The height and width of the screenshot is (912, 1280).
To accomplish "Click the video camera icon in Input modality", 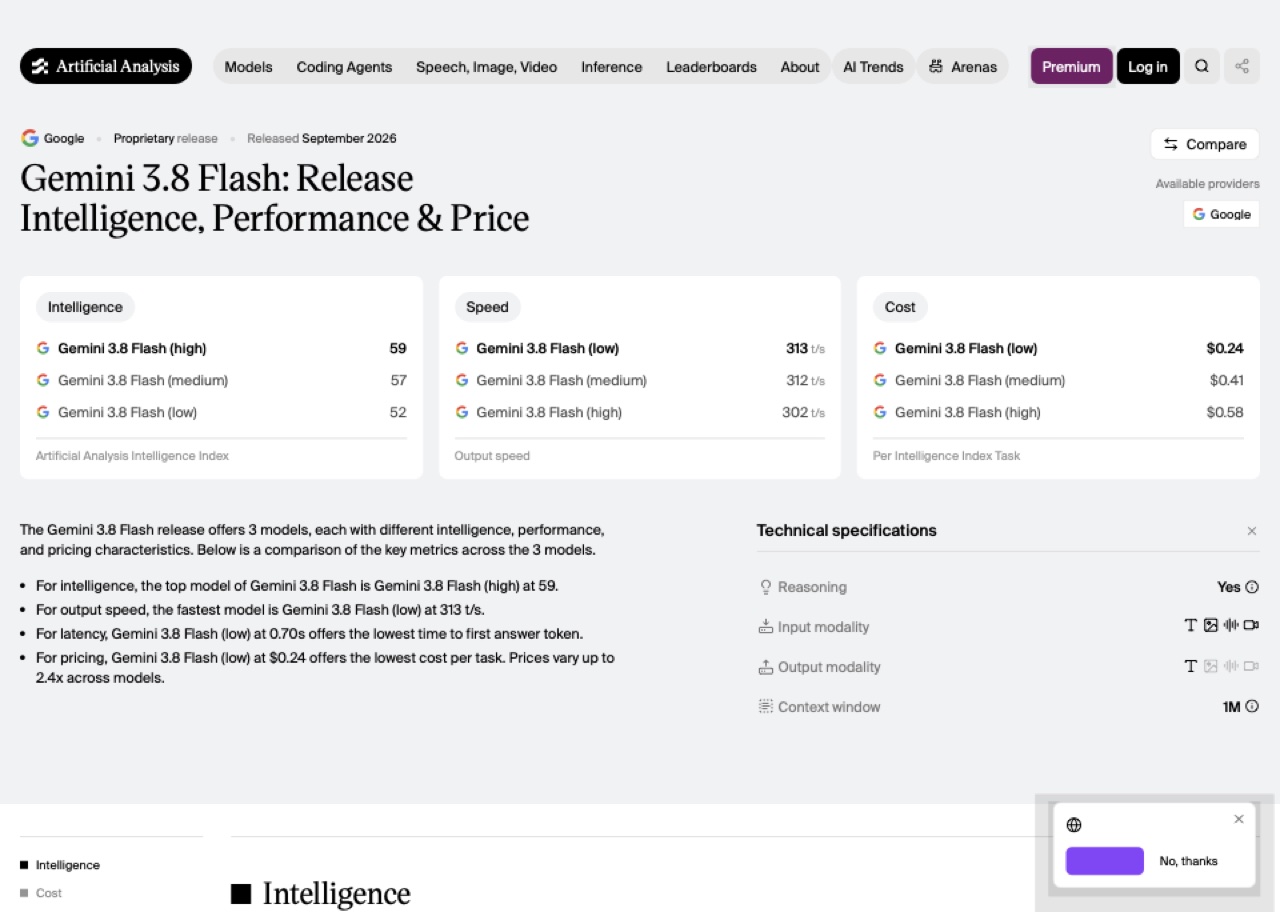I will tap(1251, 626).
